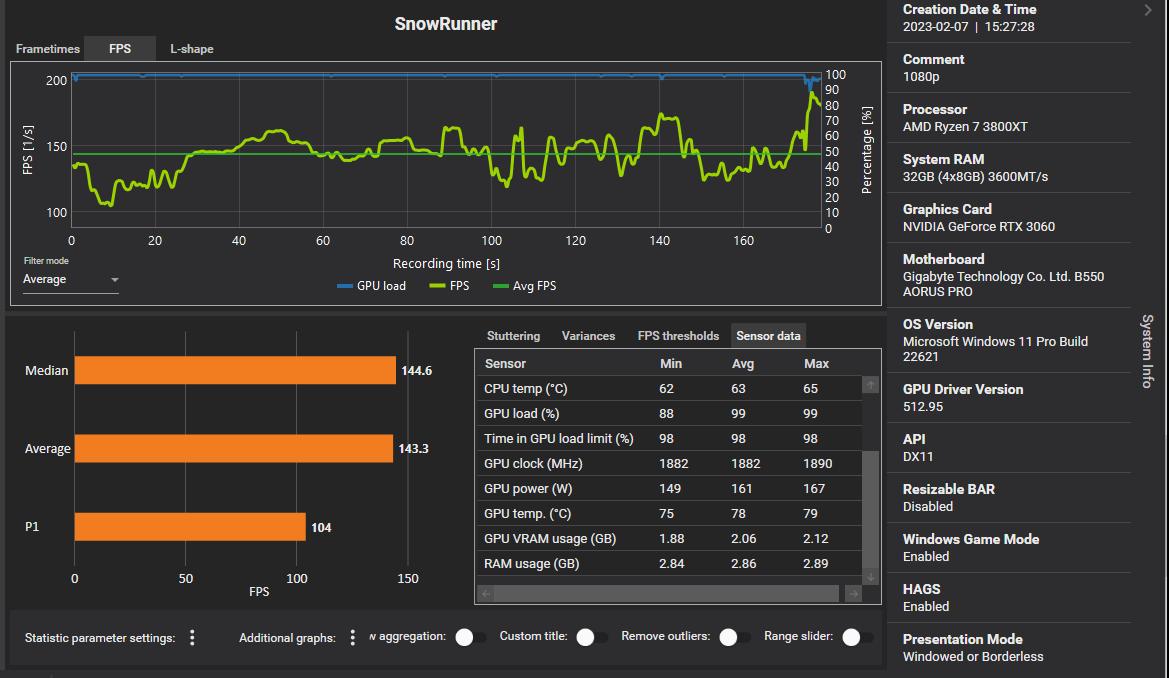Enable the aggregation switch
Screen dimensions: 1169x678
470,637
